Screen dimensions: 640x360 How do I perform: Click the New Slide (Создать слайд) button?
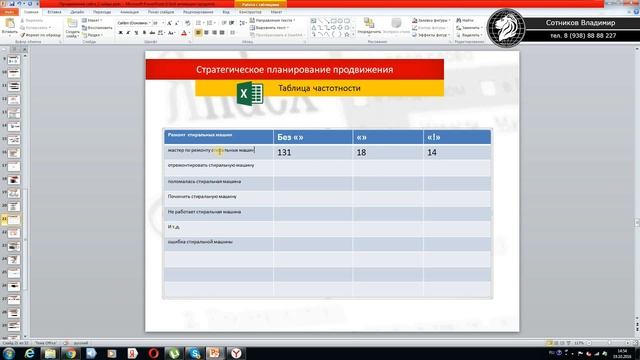click(72, 28)
